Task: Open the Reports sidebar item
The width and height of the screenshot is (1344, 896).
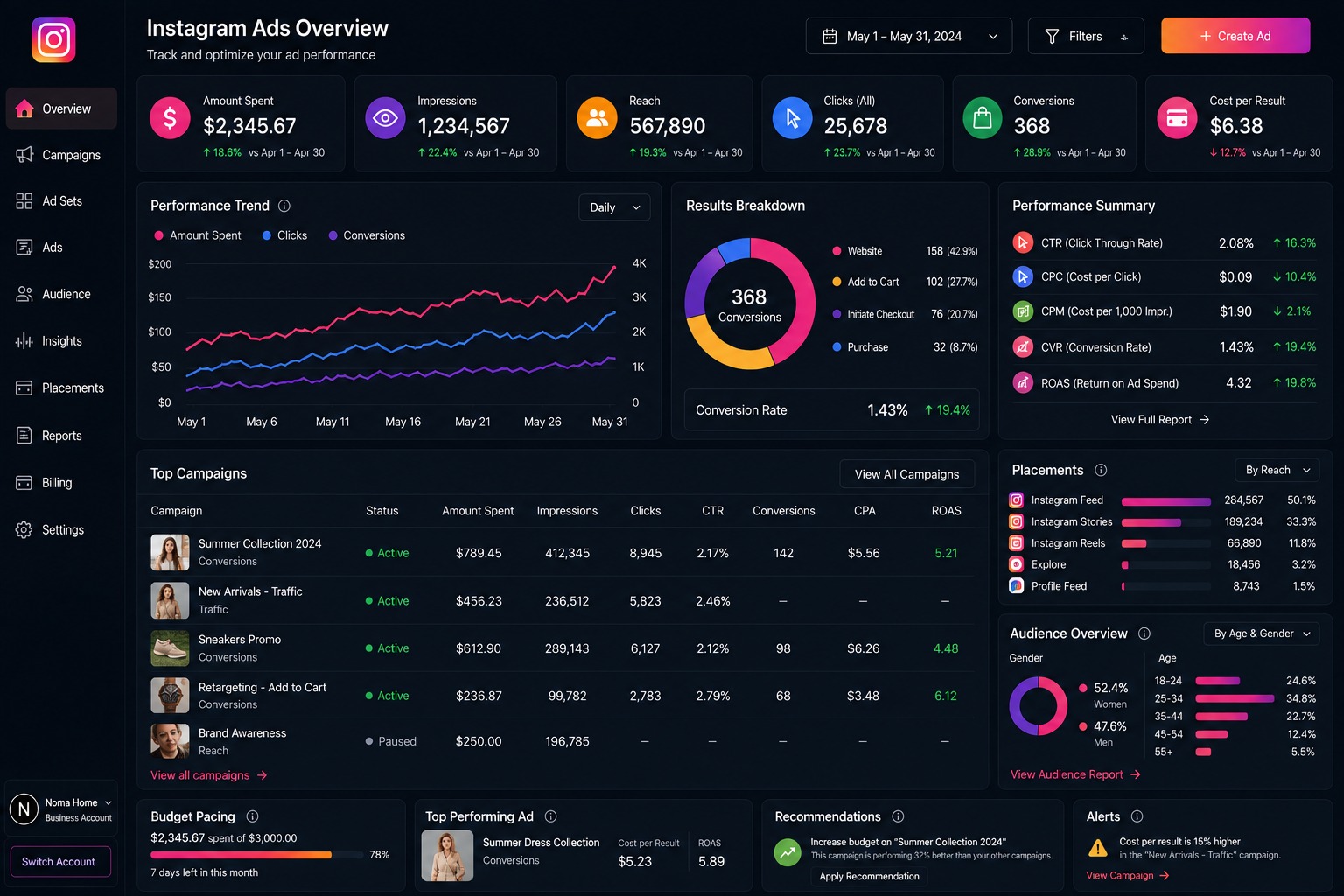Action: [61, 436]
